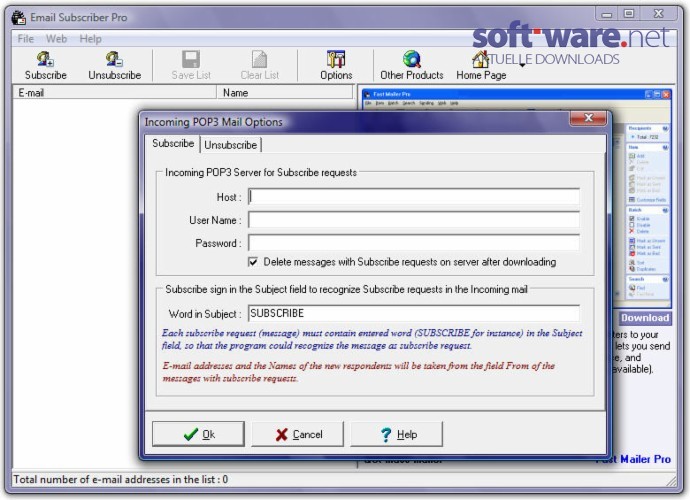Maximize the Email Subscriber Pro window
The image size is (690, 500).
(629, 14)
